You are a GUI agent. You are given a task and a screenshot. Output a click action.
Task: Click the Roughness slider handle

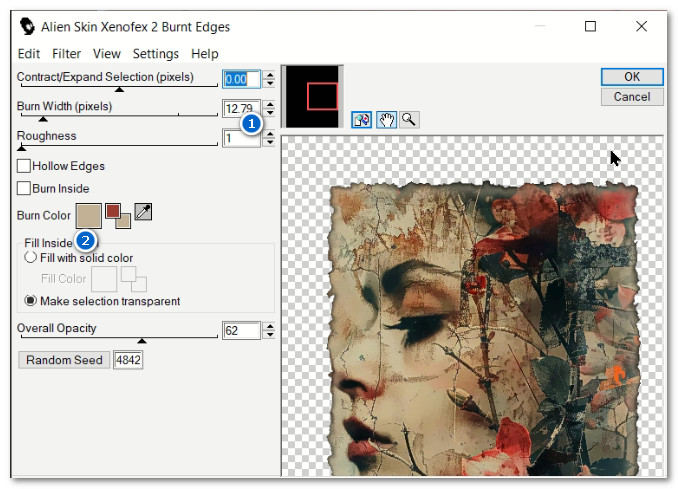pos(21,148)
